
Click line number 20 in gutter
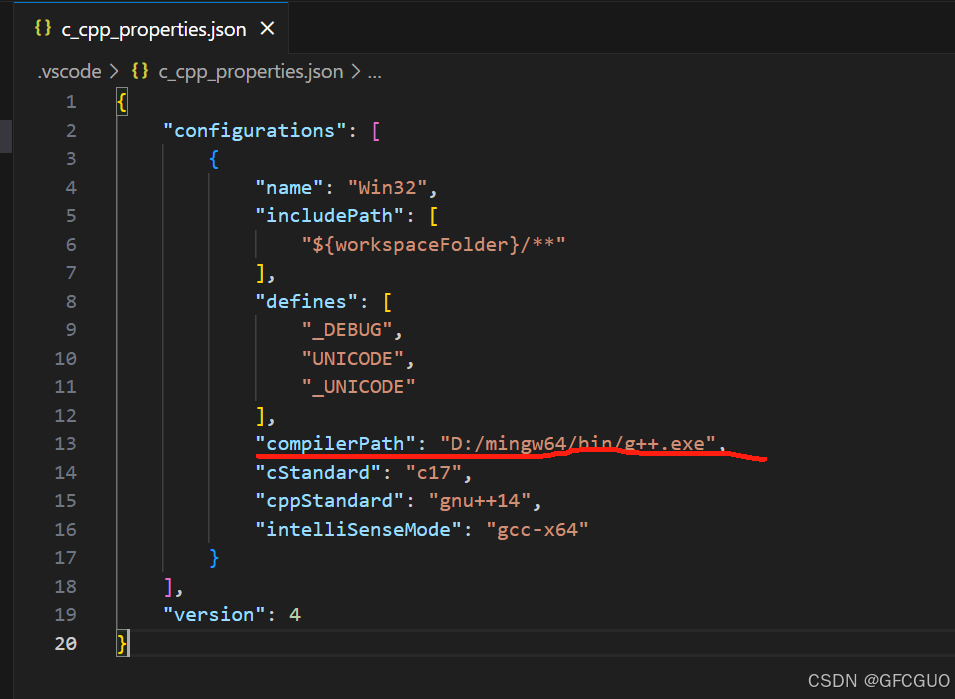click(65, 644)
